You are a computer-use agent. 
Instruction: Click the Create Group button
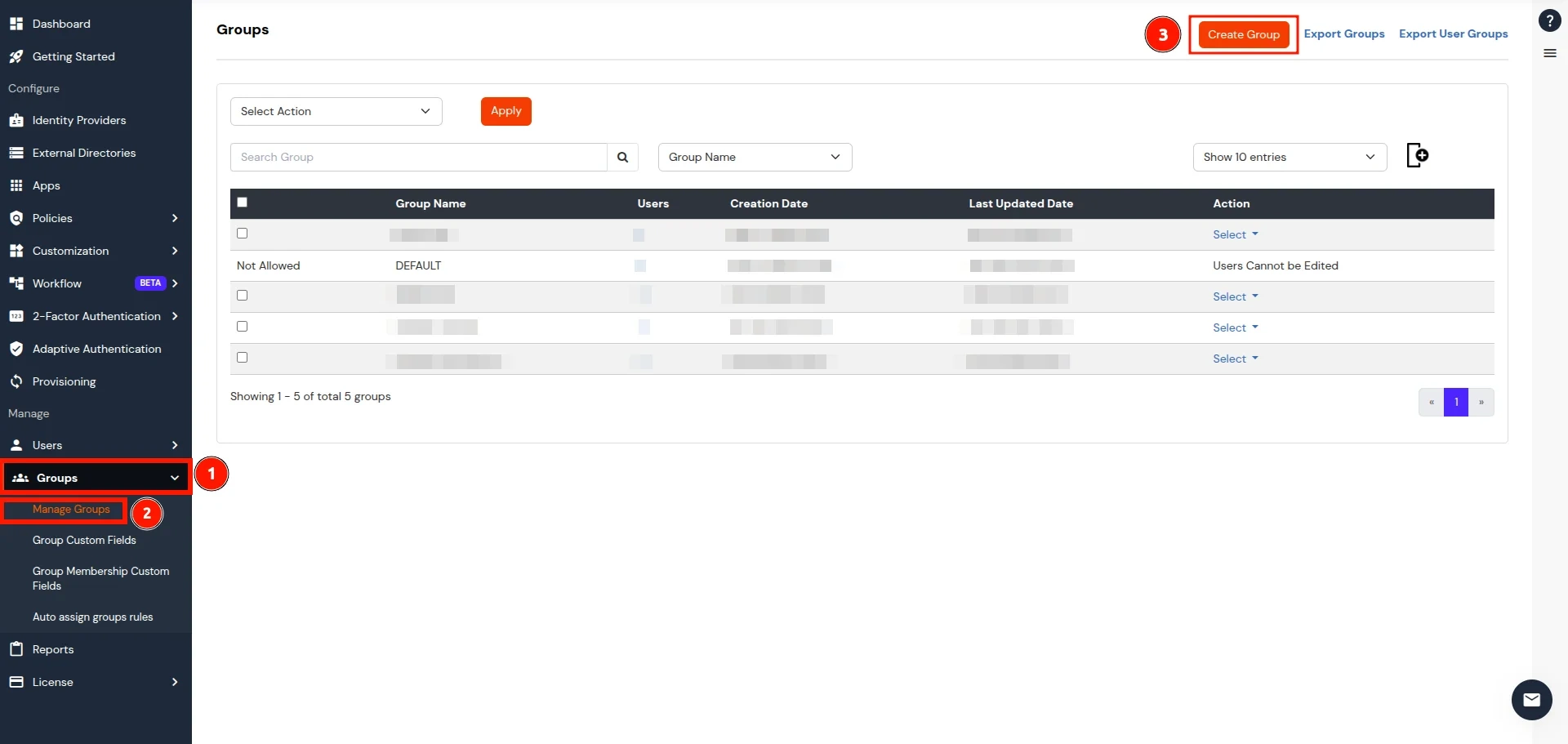click(x=1243, y=34)
